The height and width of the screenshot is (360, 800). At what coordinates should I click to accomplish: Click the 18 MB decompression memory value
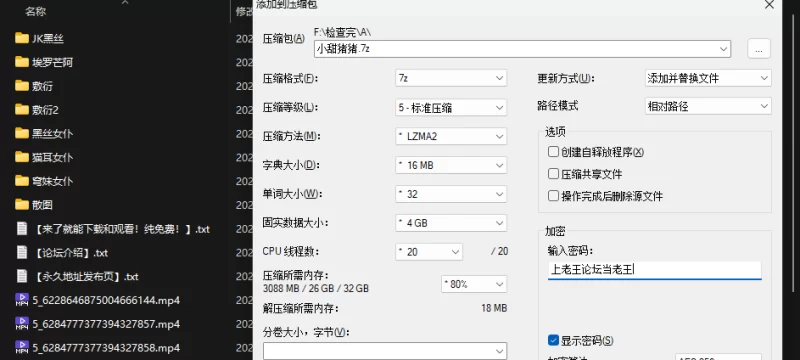click(x=494, y=308)
